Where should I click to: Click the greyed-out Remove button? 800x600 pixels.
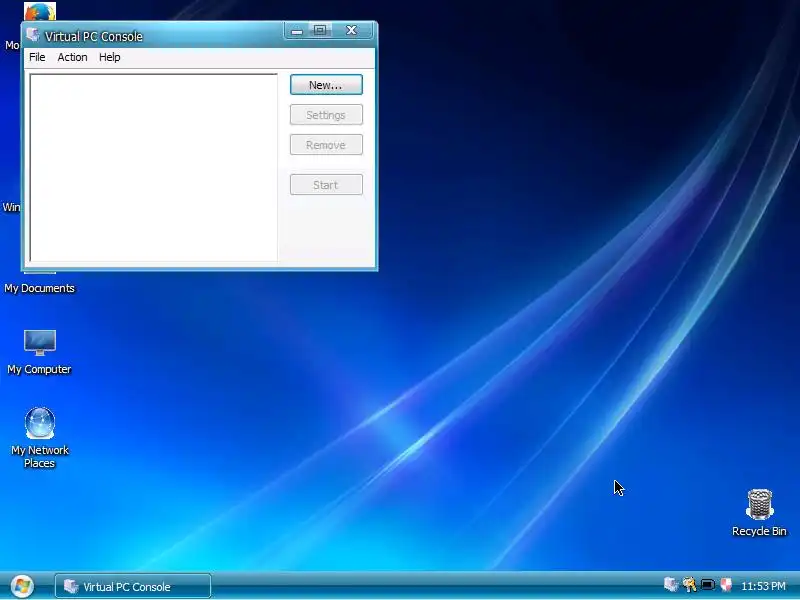click(326, 145)
